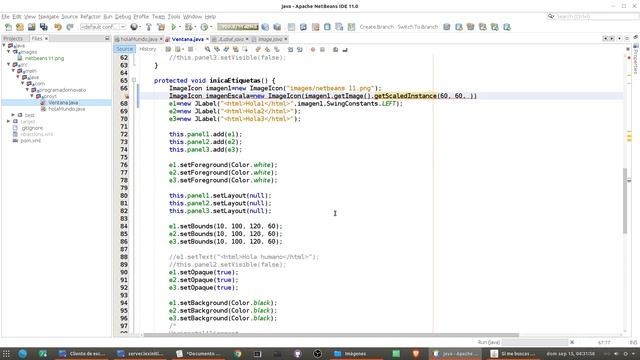Switch to Source editor view
640x360 pixels.
(124, 49)
